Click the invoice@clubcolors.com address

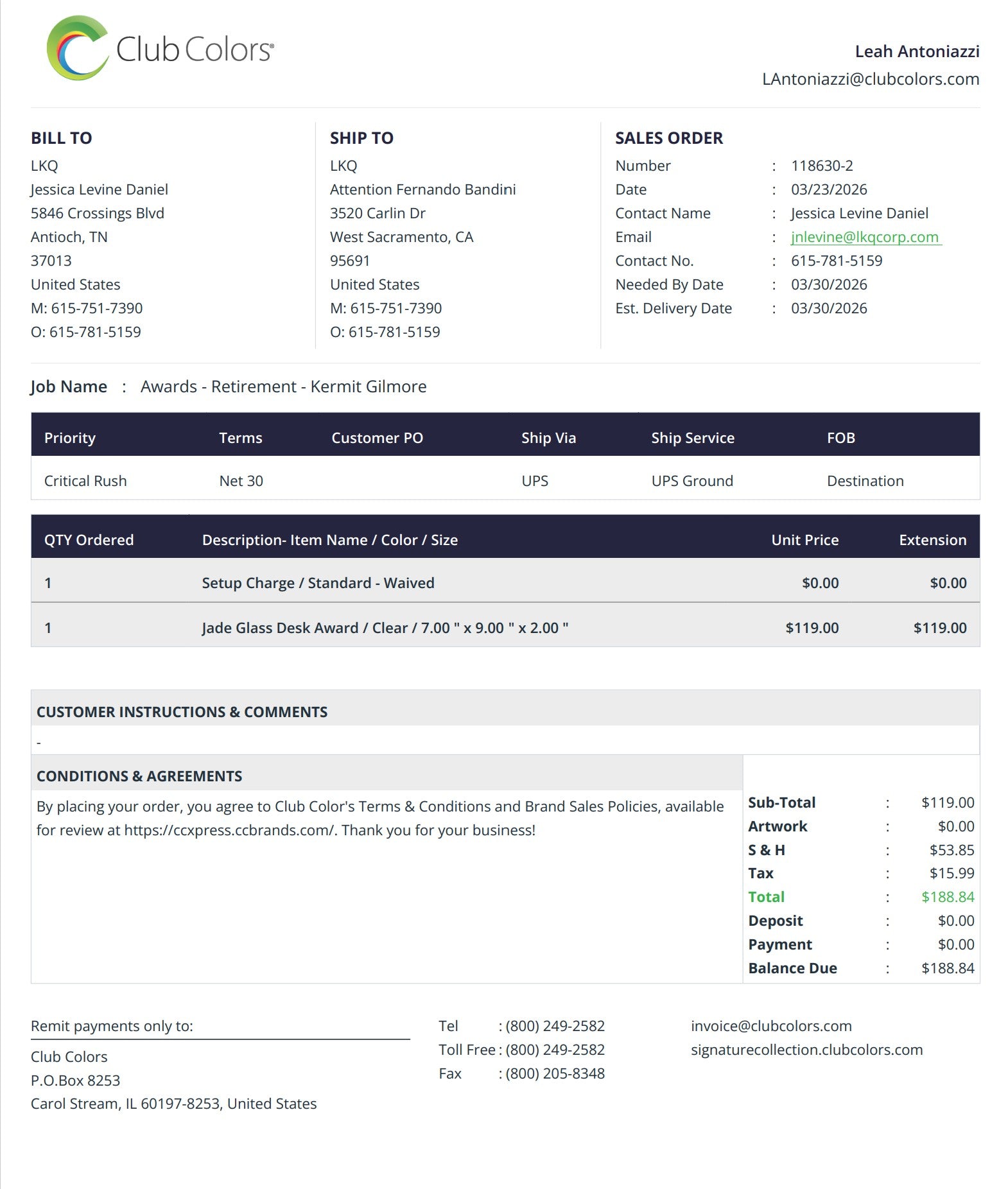(x=771, y=1026)
